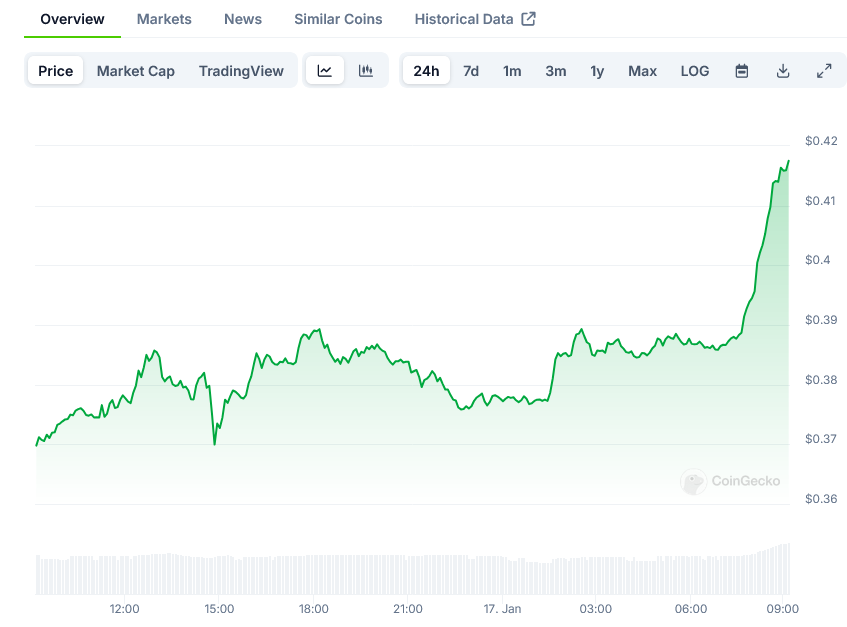
Task: Open the News tab
Action: click(x=243, y=19)
